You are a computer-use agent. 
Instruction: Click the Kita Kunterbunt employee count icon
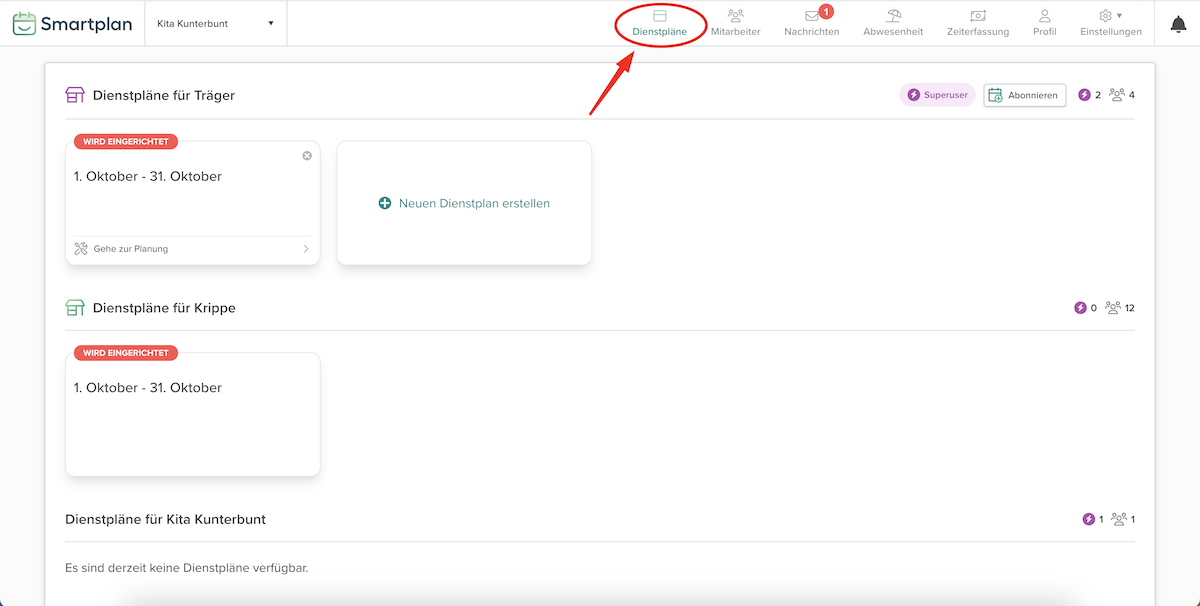coord(1119,519)
